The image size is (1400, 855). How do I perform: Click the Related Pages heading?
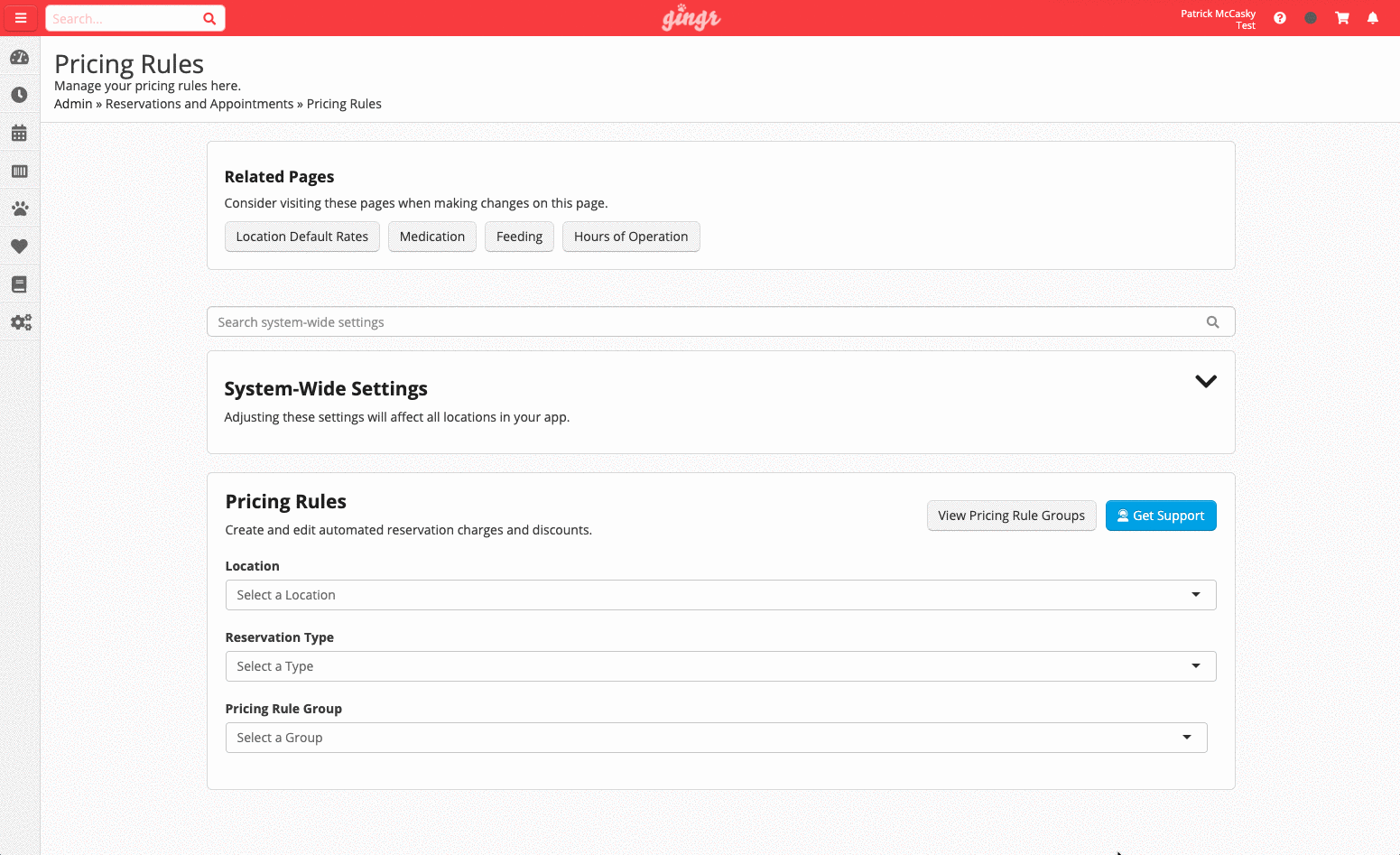(279, 177)
